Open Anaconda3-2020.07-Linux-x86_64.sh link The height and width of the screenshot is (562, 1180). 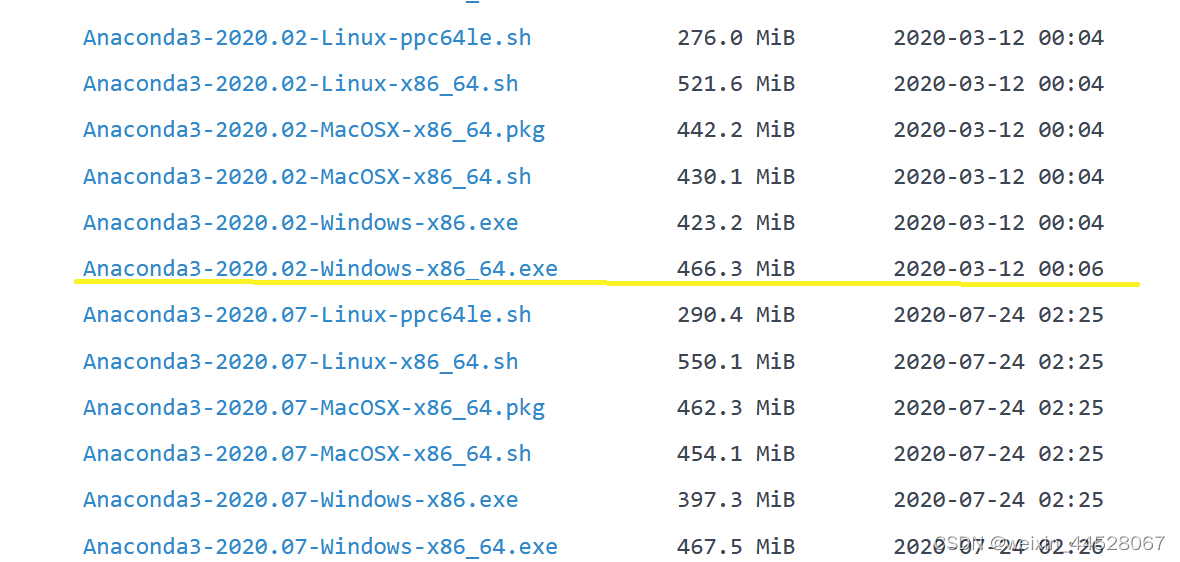click(x=300, y=361)
